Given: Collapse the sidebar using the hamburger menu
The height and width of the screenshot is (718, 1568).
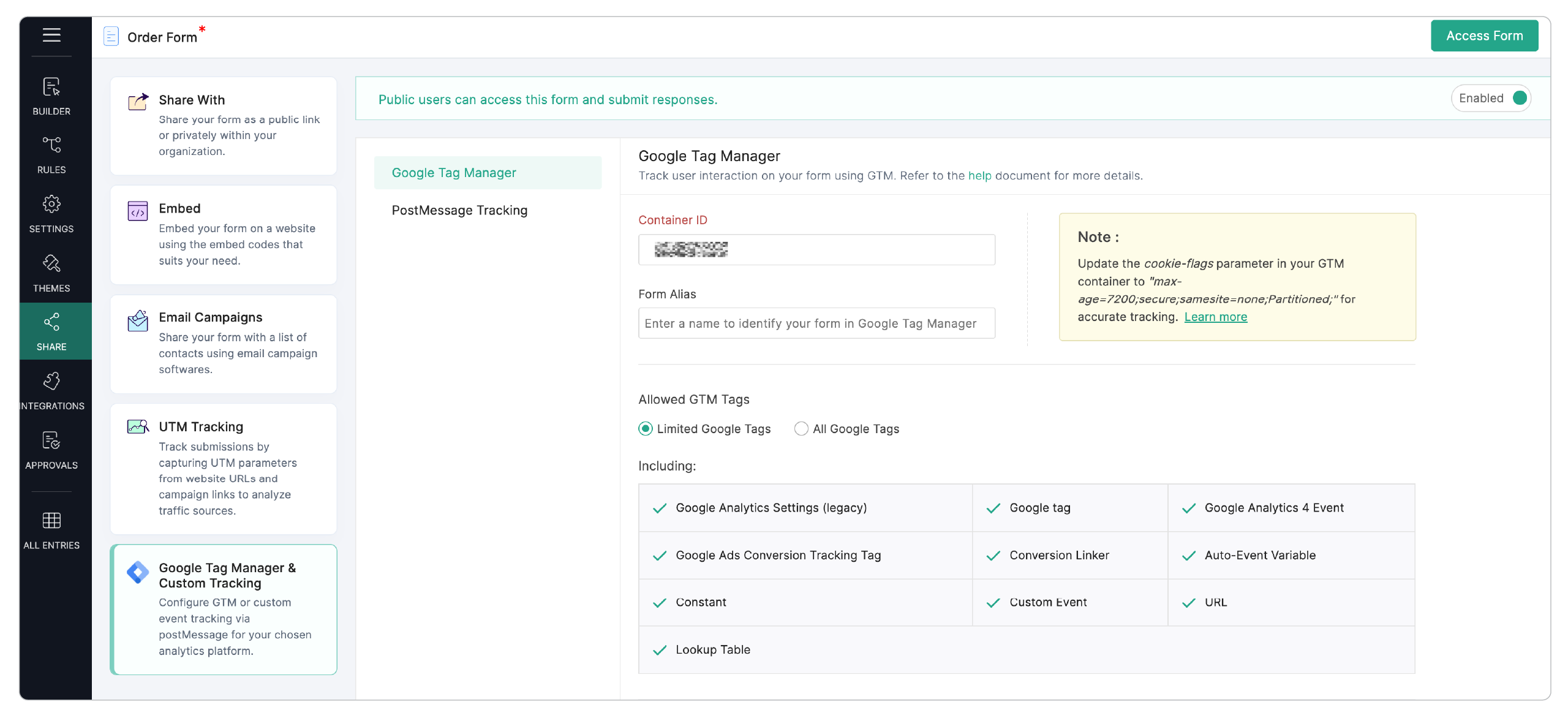Looking at the screenshot, I should [x=51, y=36].
